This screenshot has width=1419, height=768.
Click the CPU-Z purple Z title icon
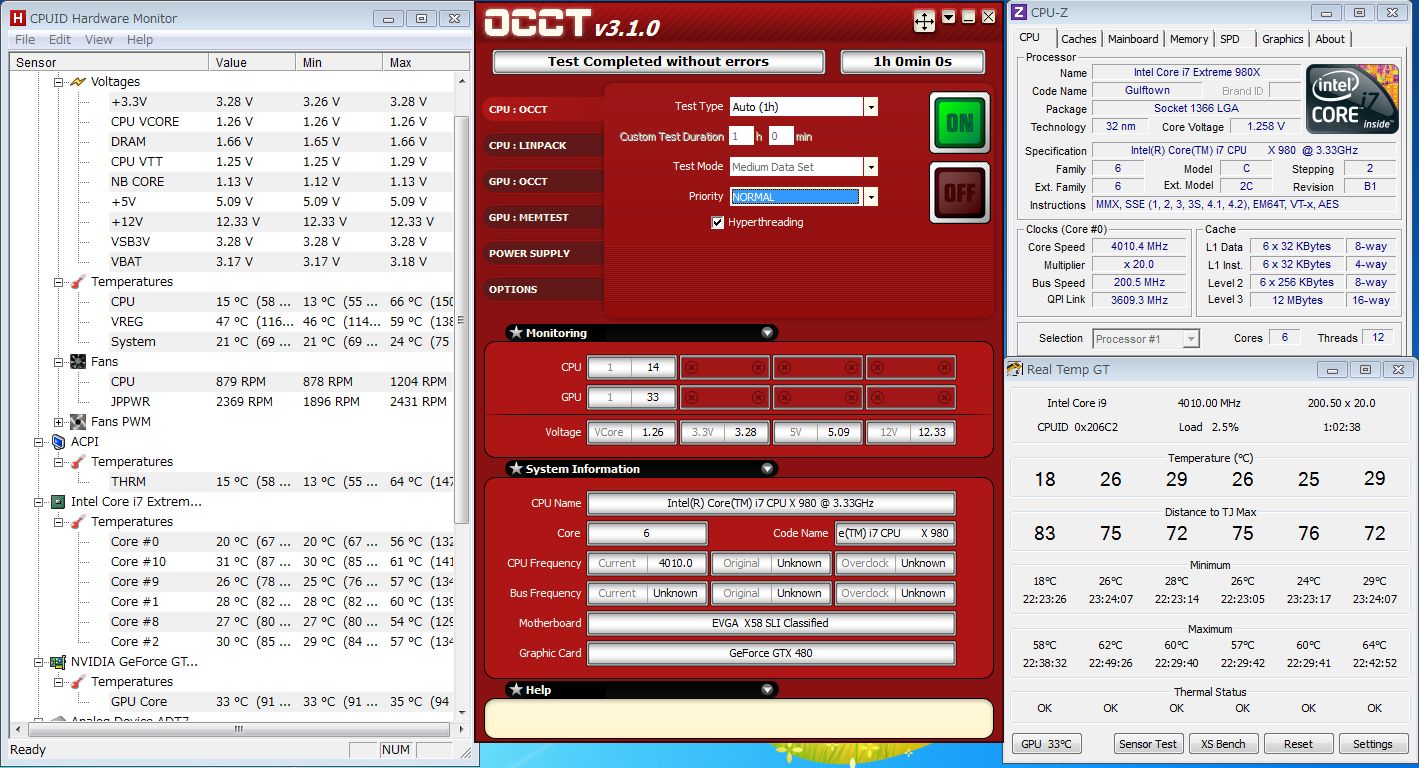pos(1019,13)
